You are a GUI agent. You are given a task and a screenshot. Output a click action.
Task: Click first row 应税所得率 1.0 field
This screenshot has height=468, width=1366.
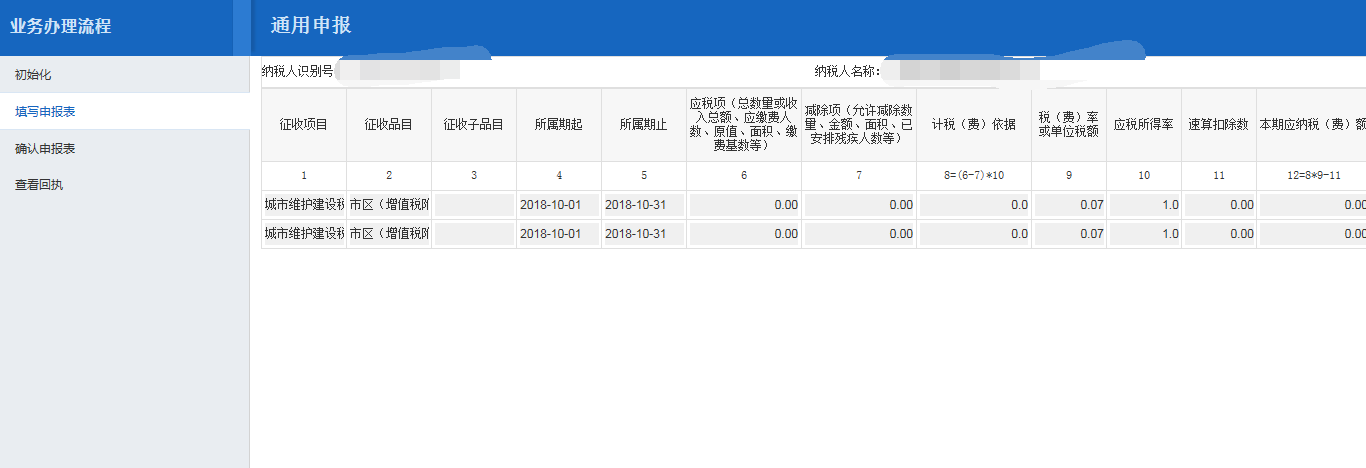1144,205
